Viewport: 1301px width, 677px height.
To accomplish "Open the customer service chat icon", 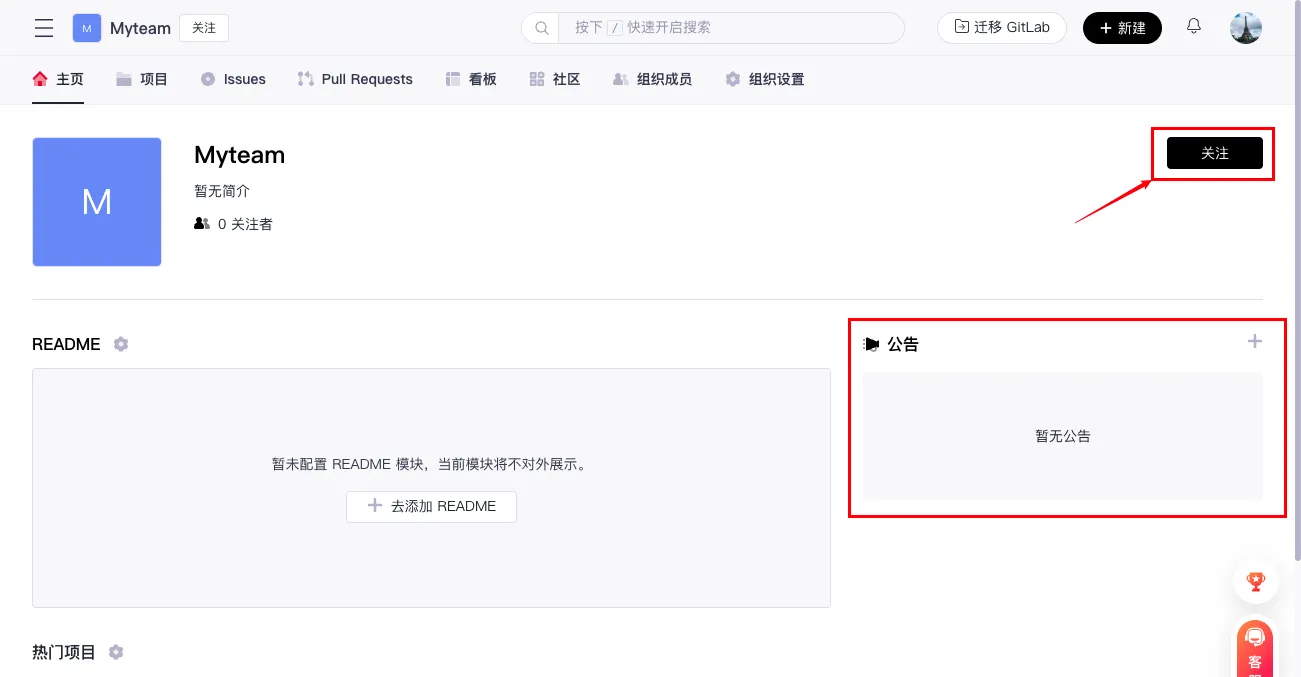I will pos(1255,646).
